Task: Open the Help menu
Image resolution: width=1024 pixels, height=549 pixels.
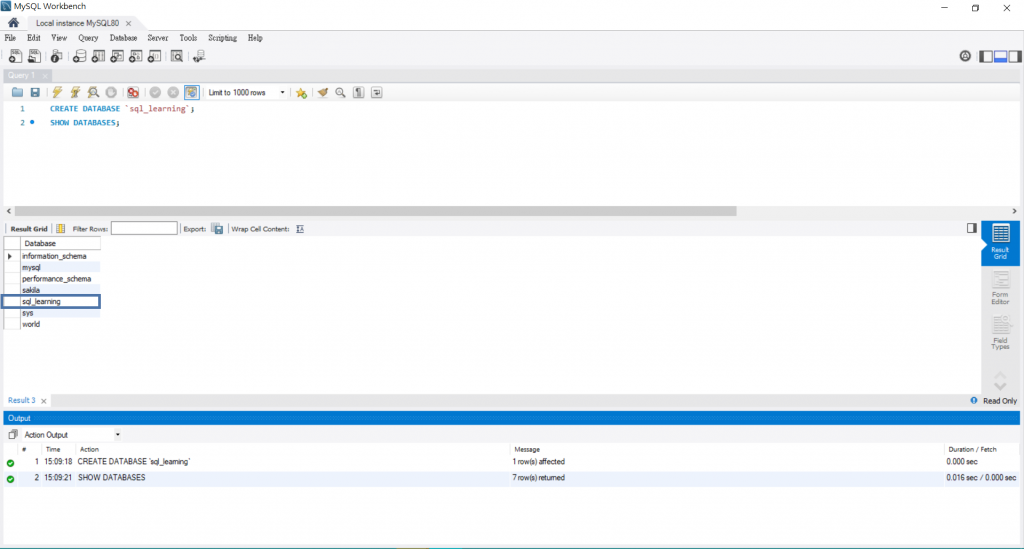Action: [255, 38]
